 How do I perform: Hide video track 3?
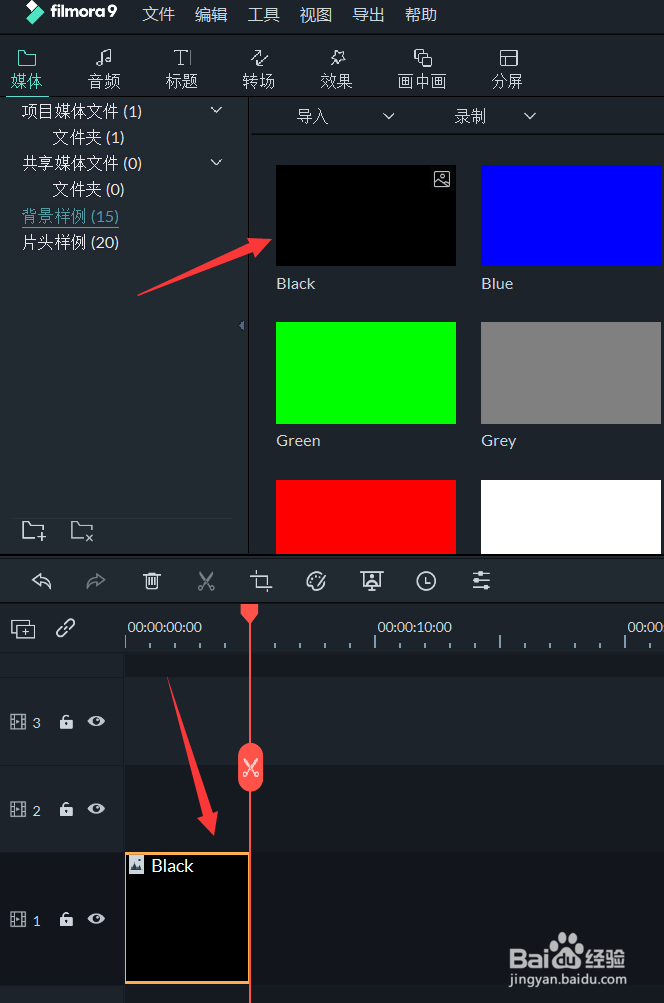pos(96,721)
